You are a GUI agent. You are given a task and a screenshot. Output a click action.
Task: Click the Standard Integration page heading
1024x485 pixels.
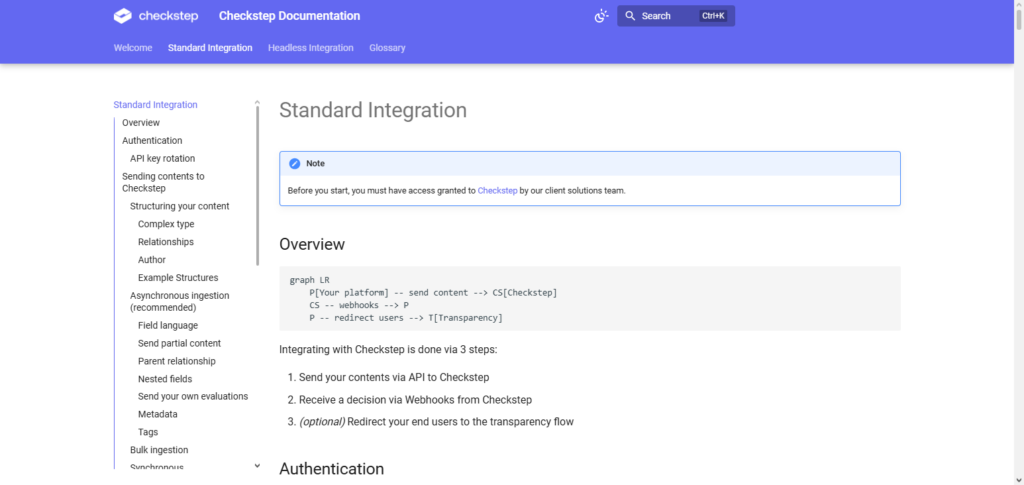pyautogui.click(x=373, y=110)
